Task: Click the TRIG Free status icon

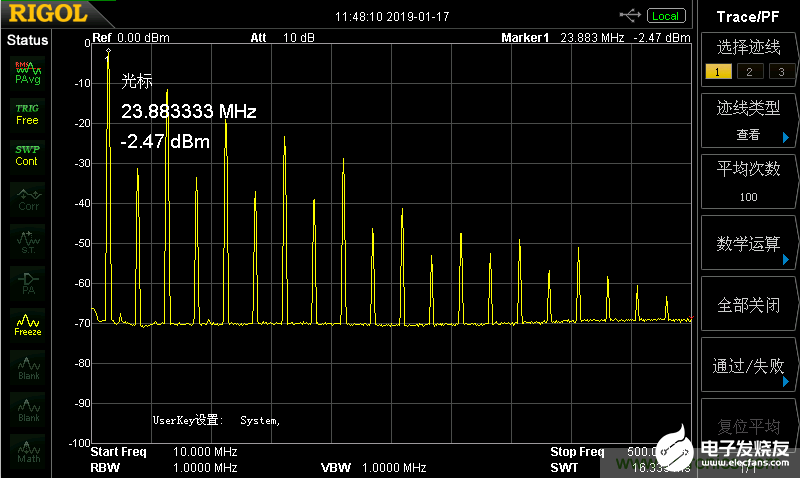Action: [x=27, y=113]
